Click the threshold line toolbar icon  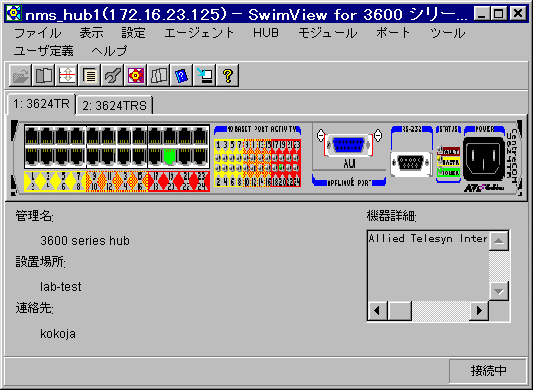point(67,75)
